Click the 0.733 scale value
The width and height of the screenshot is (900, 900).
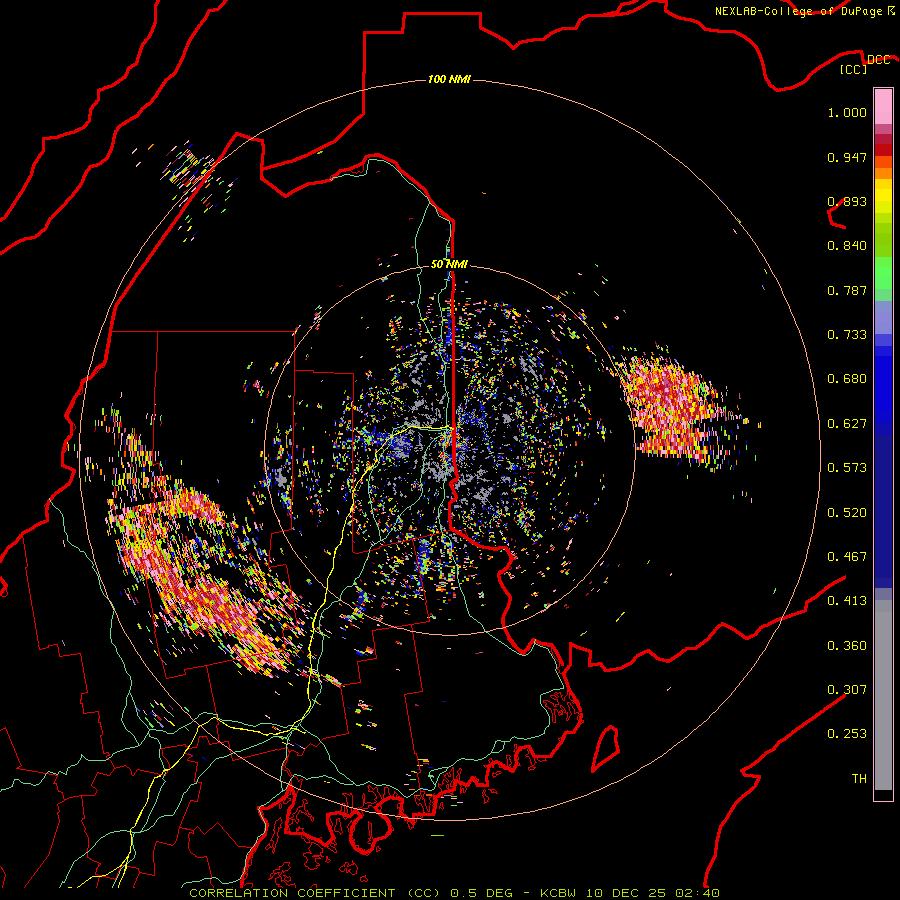point(847,335)
